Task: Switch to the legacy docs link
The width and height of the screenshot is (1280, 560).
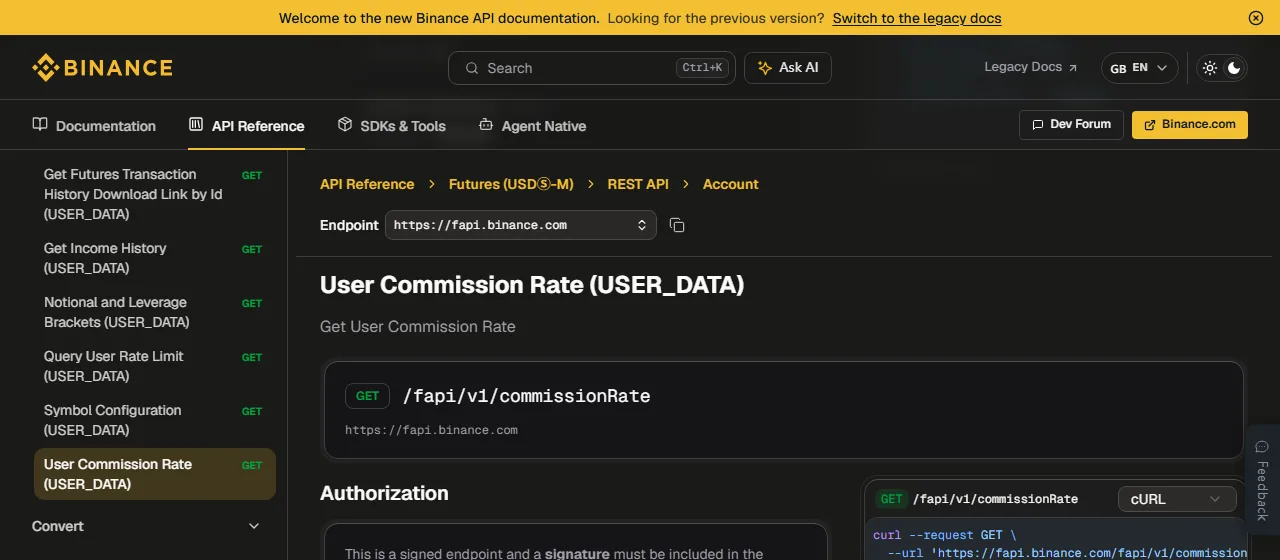Action: (917, 18)
